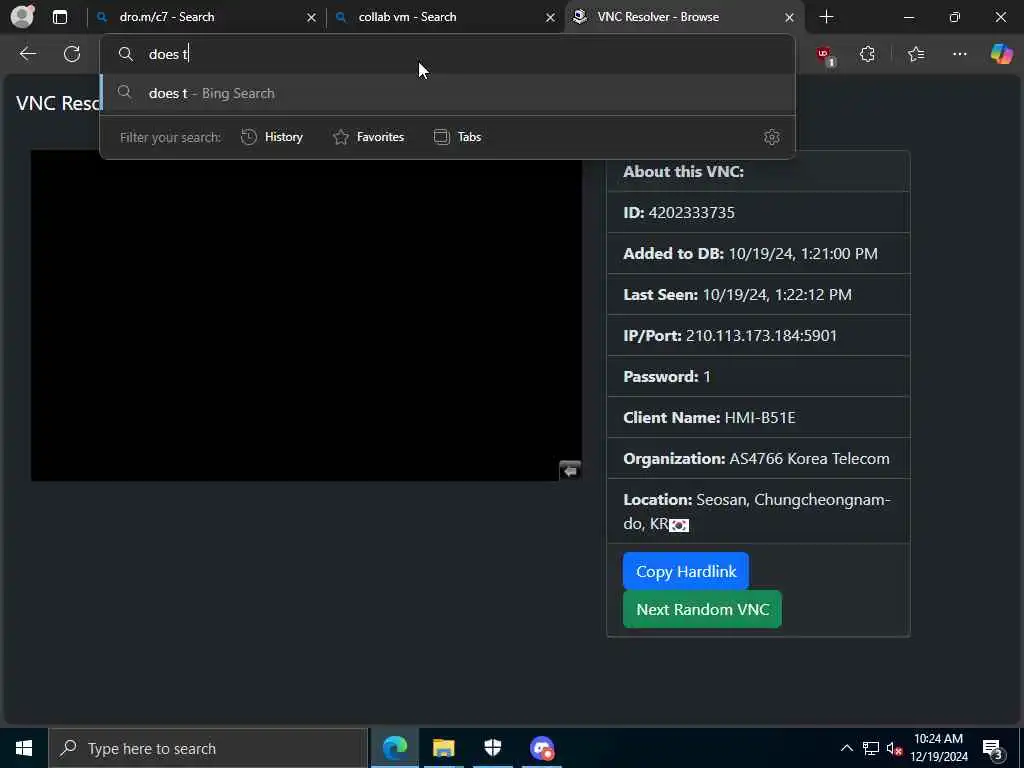Screen dimensions: 1024x768
Task: Show hidden system tray icons
Action: pyautogui.click(x=846, y=748)
